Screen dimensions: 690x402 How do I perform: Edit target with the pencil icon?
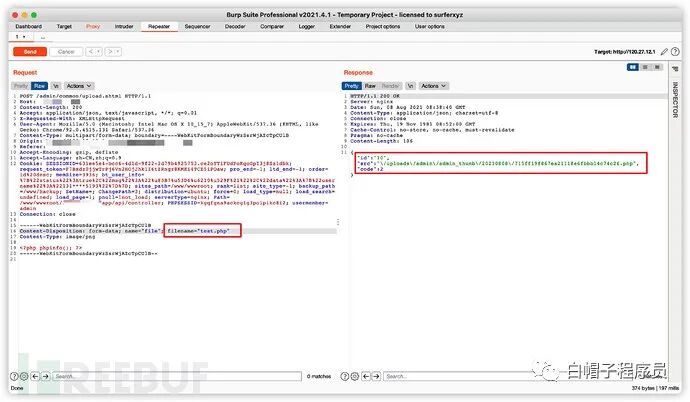[664, 52]
